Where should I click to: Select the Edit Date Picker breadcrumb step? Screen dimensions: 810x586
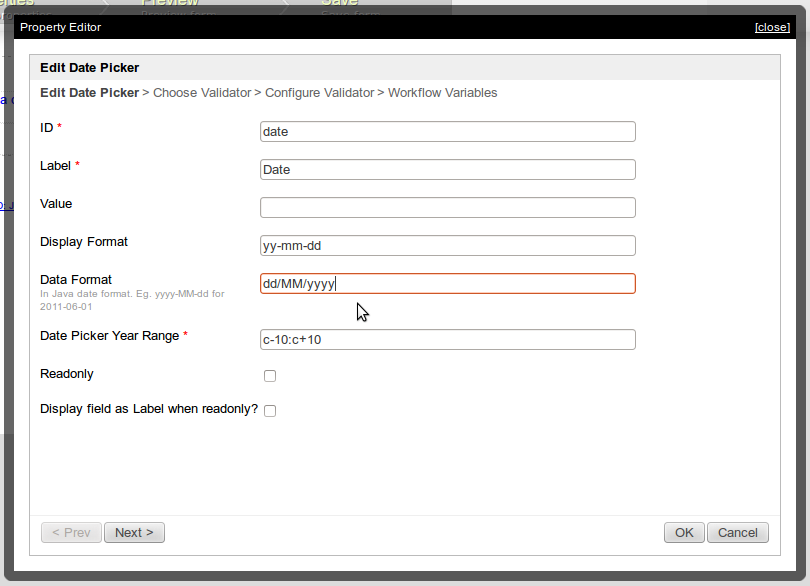(89, 93)
